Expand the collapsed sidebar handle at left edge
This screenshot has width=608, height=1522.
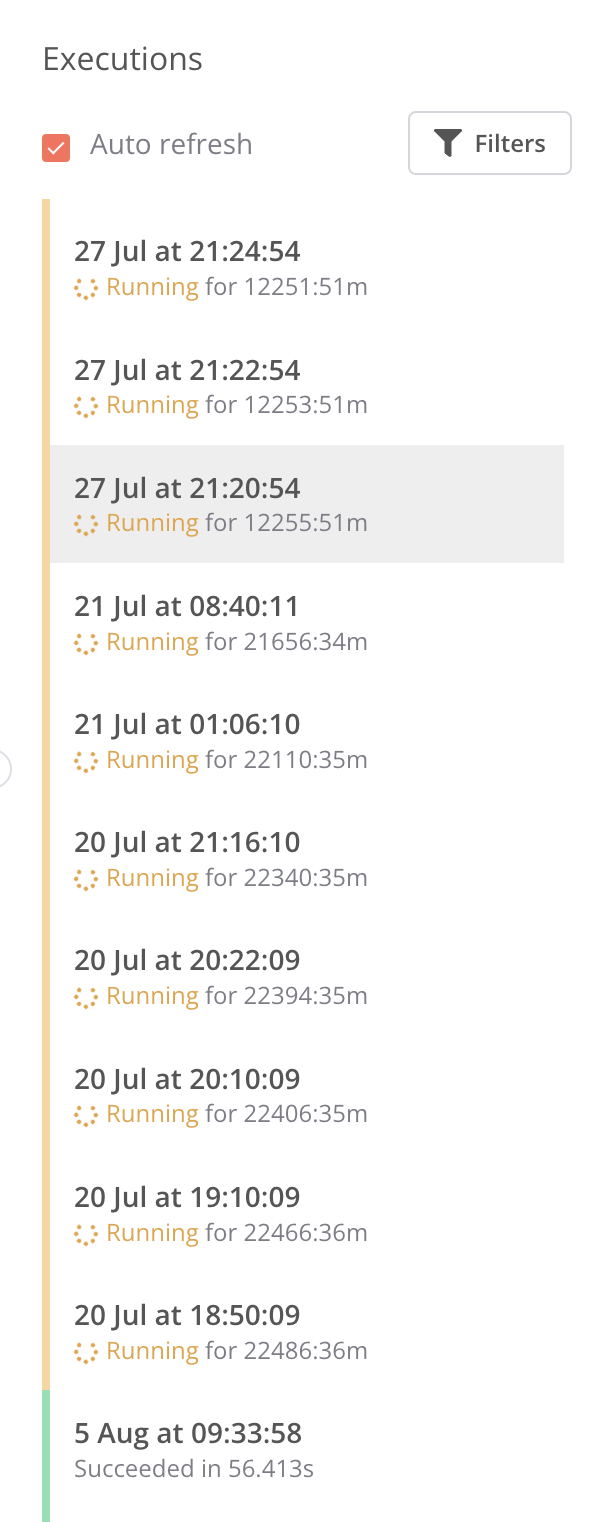pyautogui.click(x=4, y=769)
